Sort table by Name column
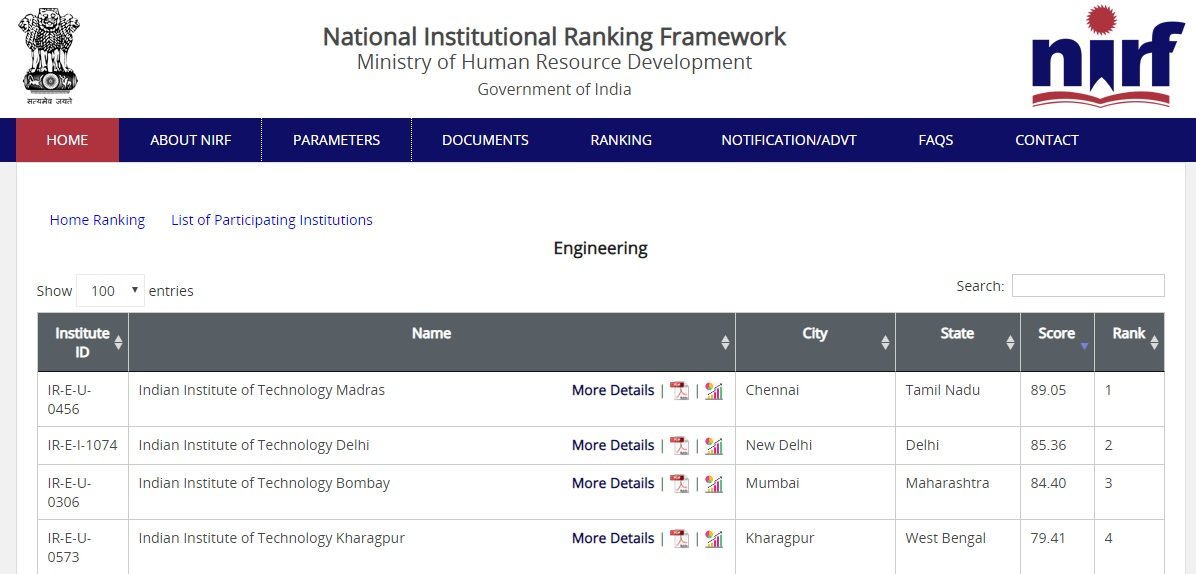1196x574 pixels. [432, 342]
